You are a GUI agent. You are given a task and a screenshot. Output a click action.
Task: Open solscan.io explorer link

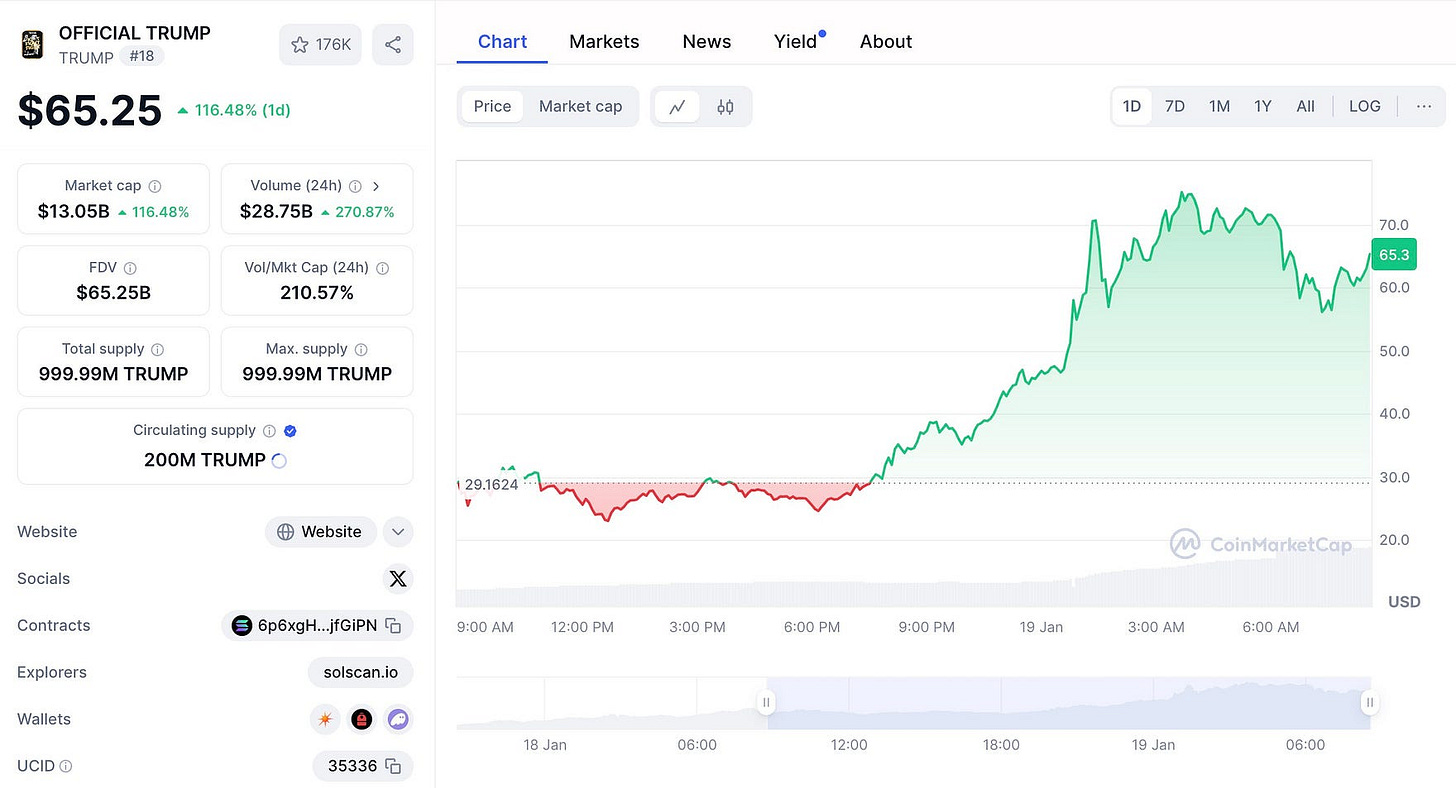point(361,672)
